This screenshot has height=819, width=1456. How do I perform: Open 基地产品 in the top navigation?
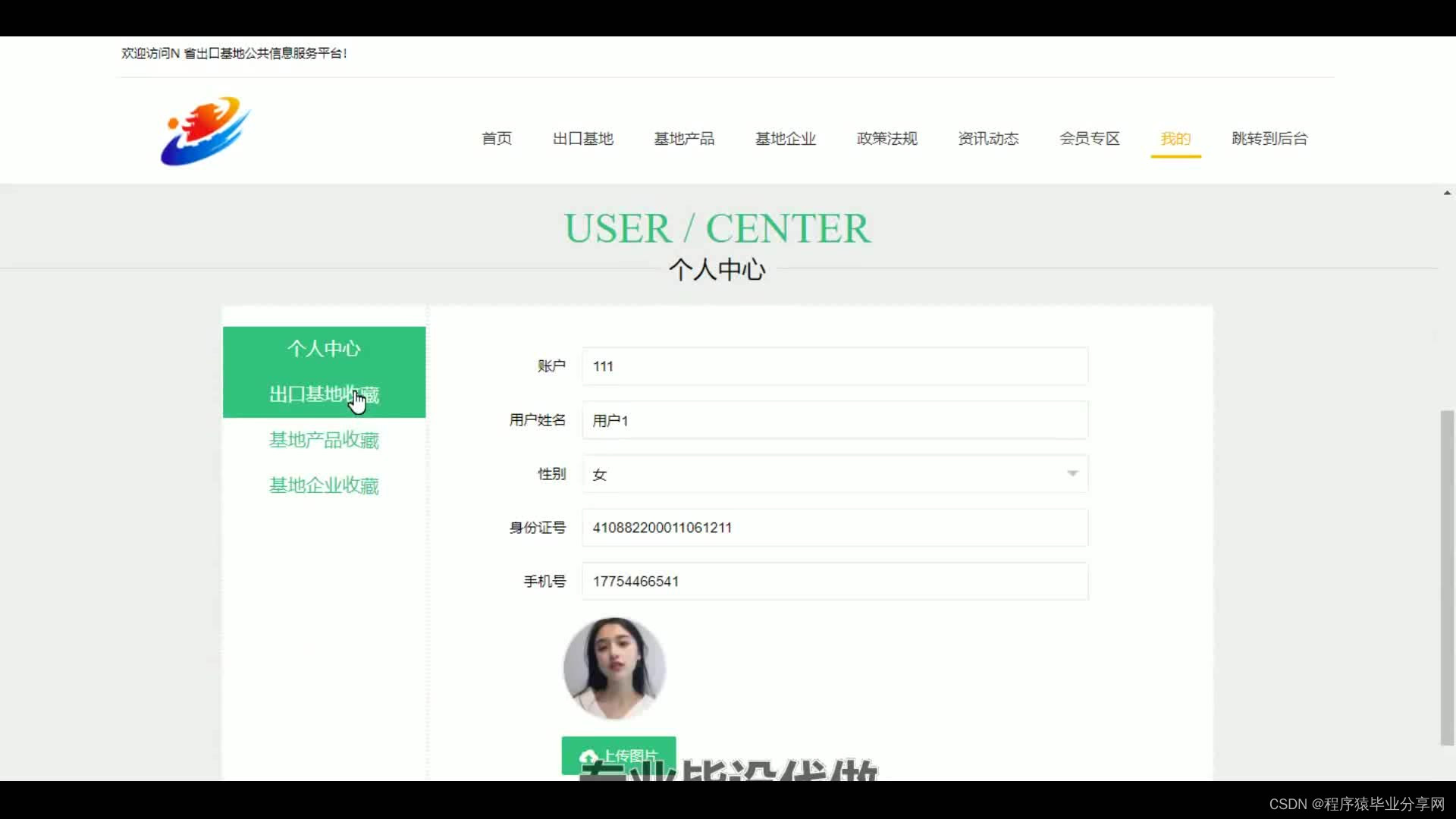684,139
